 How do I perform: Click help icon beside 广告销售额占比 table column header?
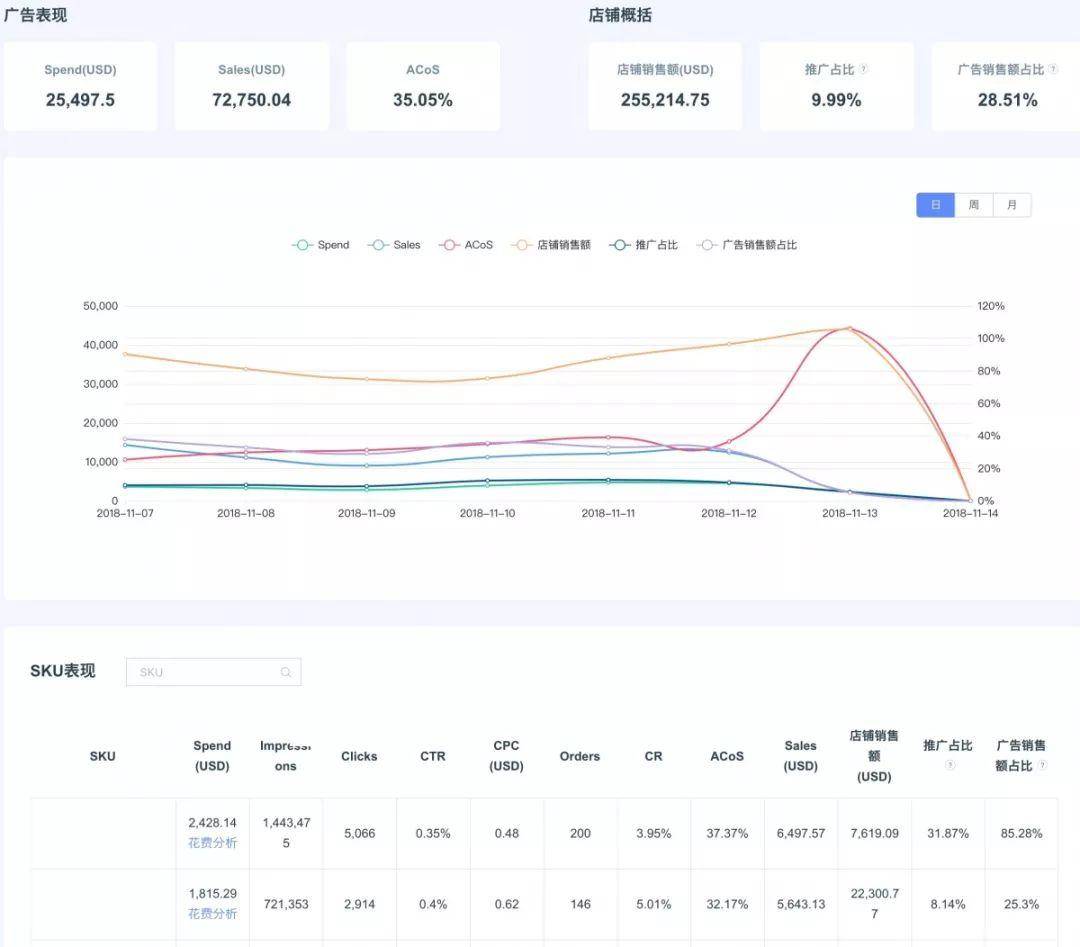1043,765
